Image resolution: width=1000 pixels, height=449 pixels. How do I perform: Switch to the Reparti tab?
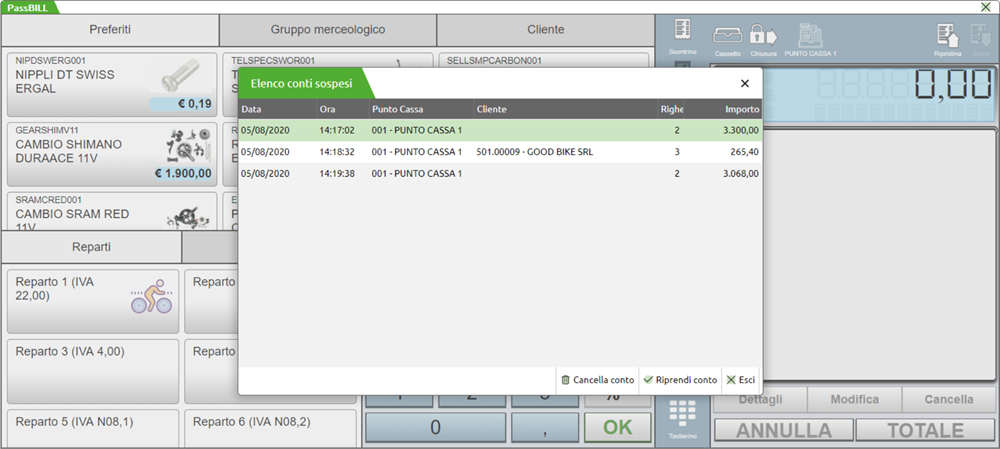(91, 247)
